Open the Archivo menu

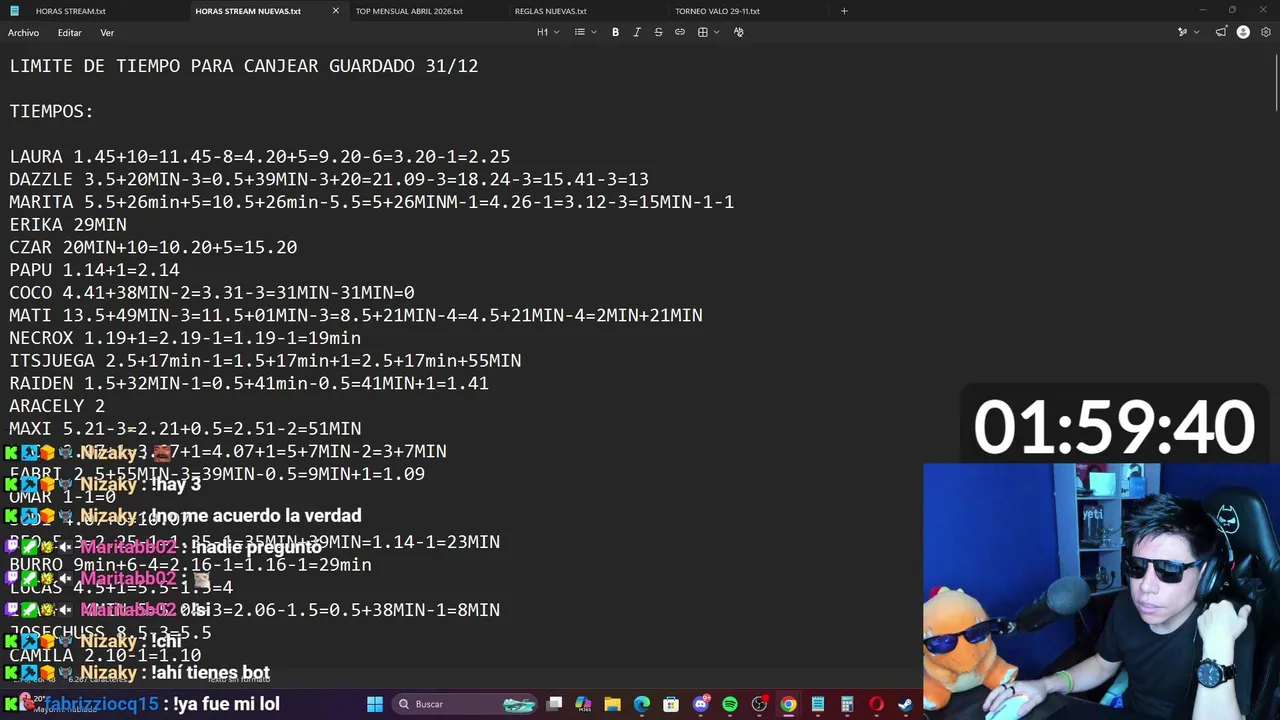(x=24, y=33)
